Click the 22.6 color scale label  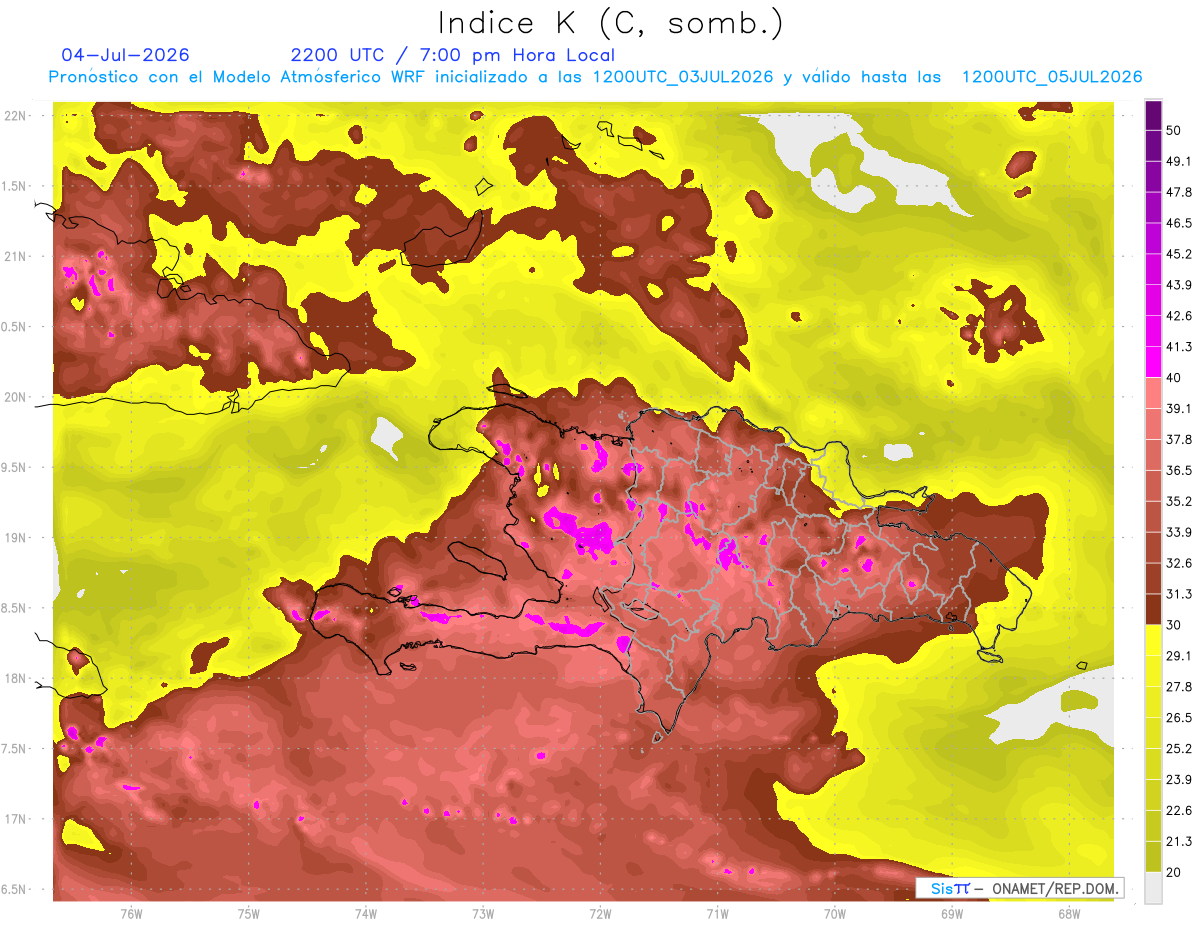coord(1179,810)
